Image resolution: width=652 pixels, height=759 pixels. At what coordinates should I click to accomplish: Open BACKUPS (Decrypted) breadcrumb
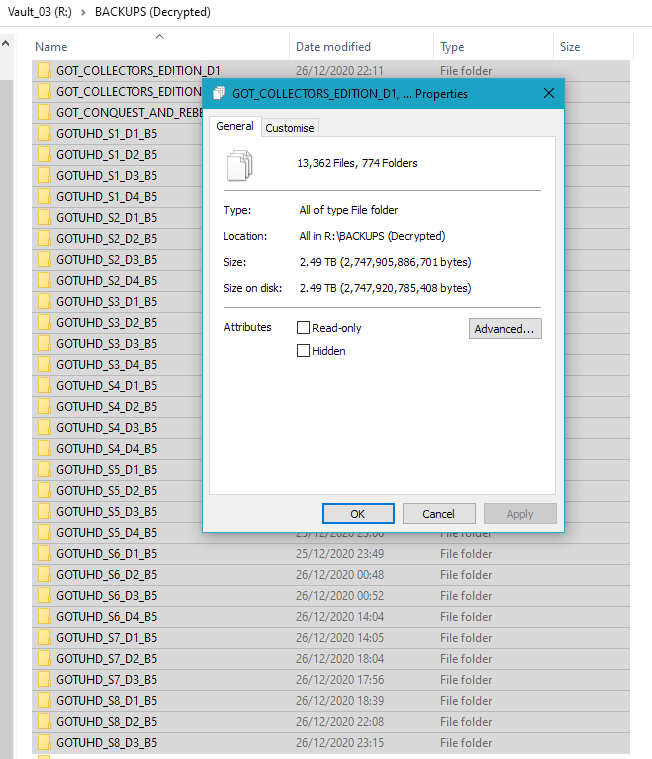[x=152, y=12]
